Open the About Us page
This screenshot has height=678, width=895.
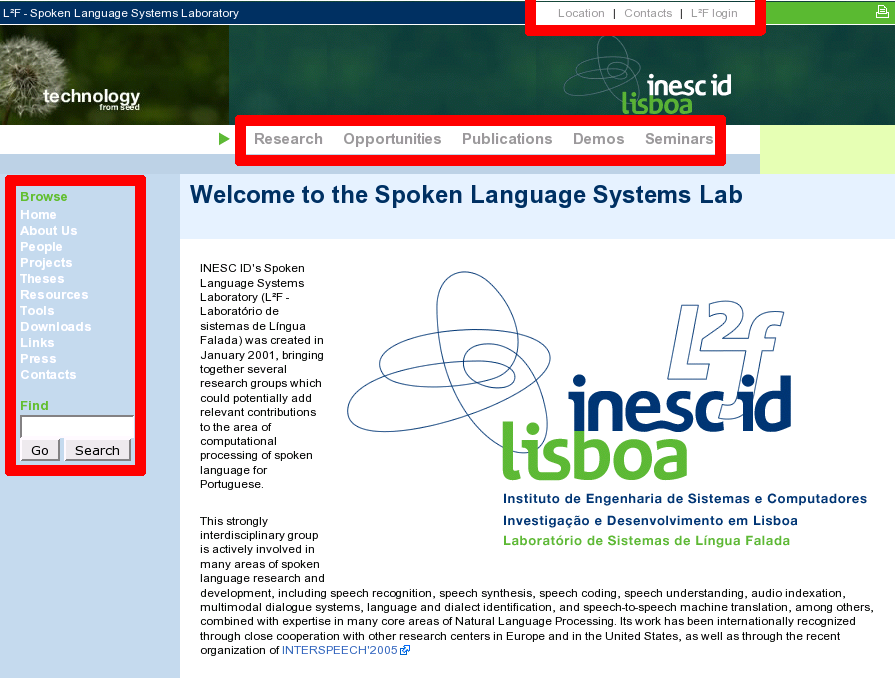(x=49, y=231)
